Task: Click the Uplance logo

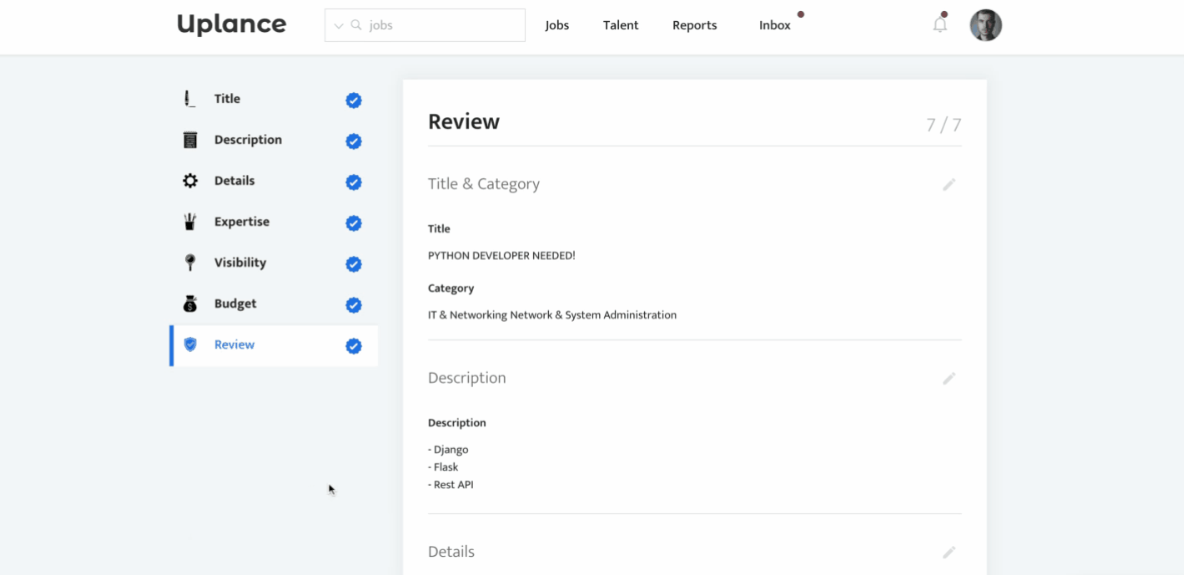Action: 231,25
